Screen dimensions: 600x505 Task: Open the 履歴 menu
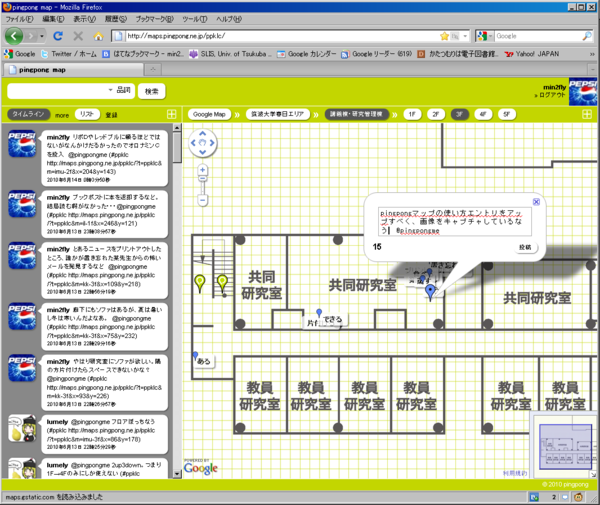point(116,19)
